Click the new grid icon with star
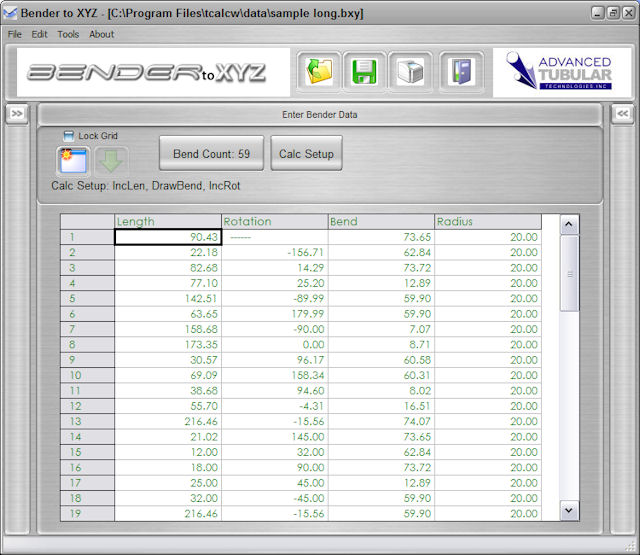640x555 pixels. (74, 161)
